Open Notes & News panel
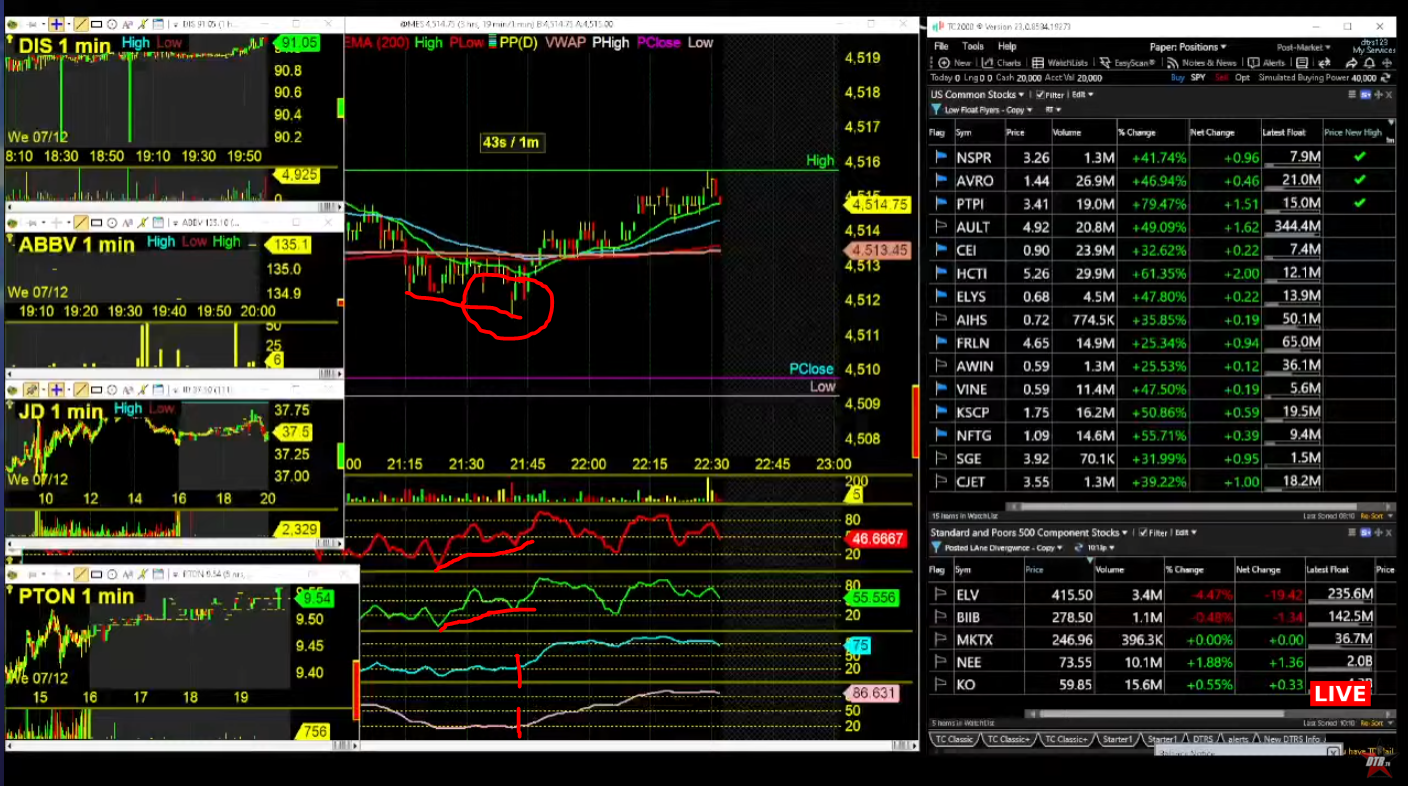 coord(1201,62)
